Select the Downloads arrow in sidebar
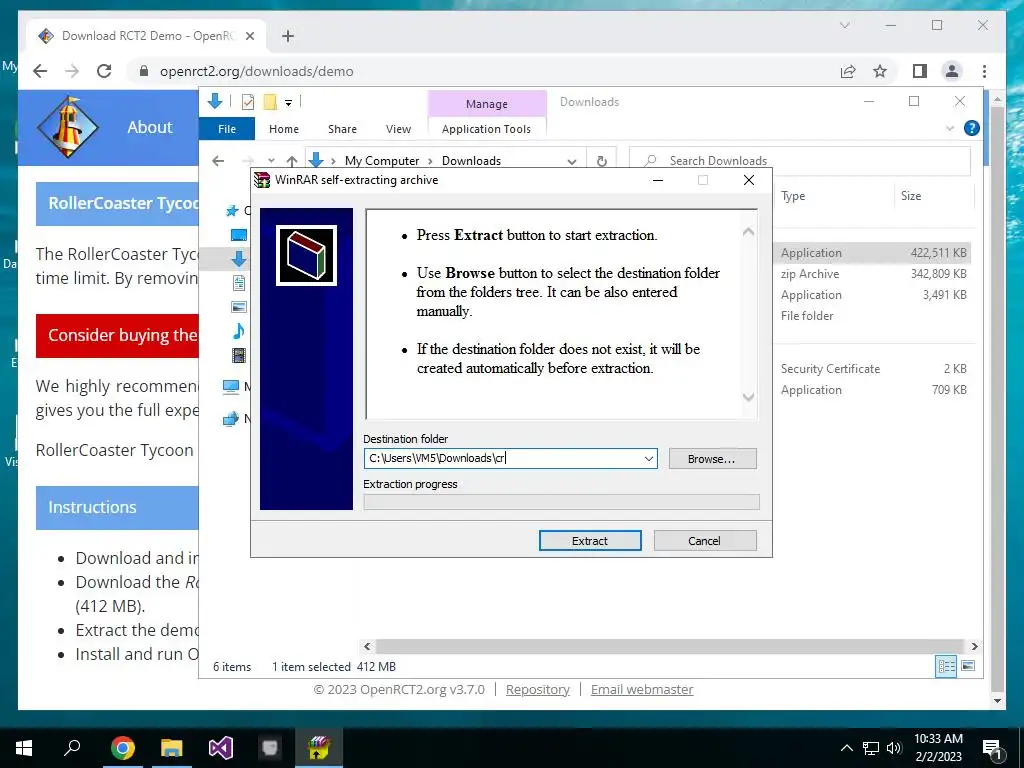The image size is (1024, 768). 239,259
